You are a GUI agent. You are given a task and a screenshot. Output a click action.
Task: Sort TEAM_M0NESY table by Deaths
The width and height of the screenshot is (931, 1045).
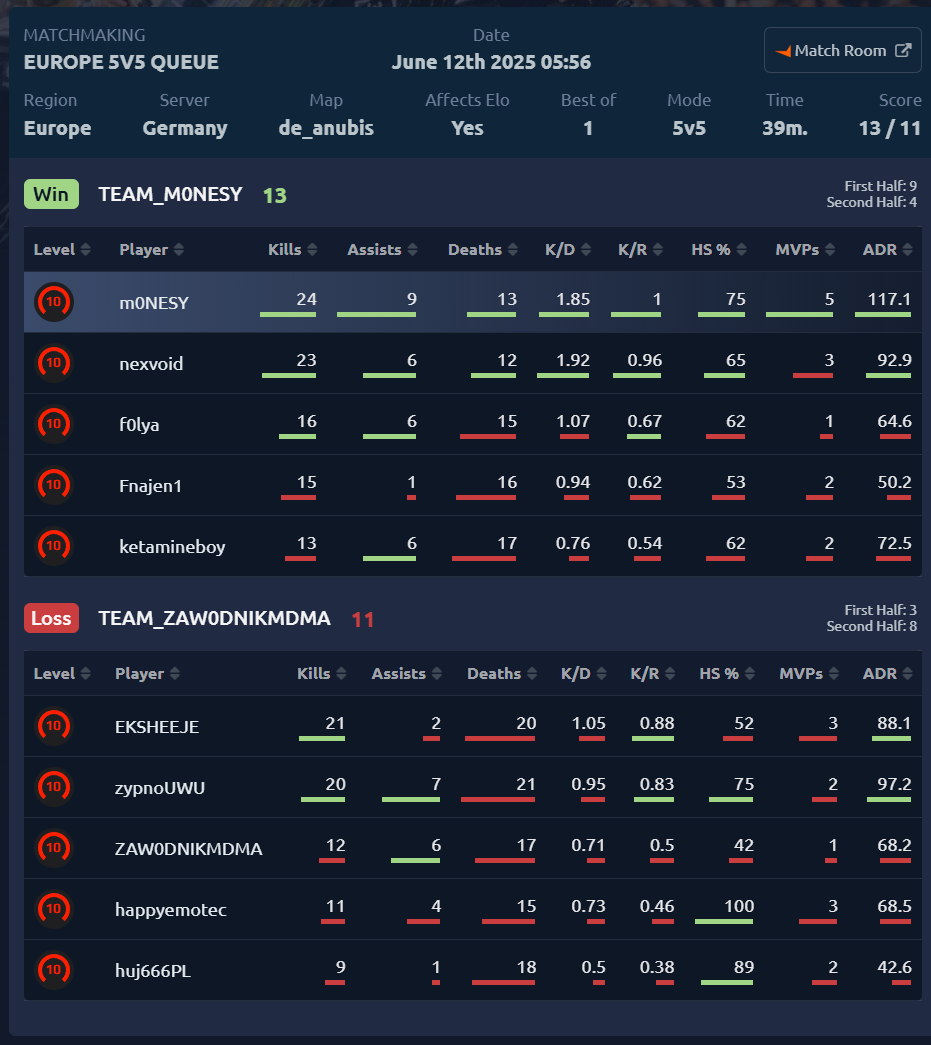click(482, 250)
